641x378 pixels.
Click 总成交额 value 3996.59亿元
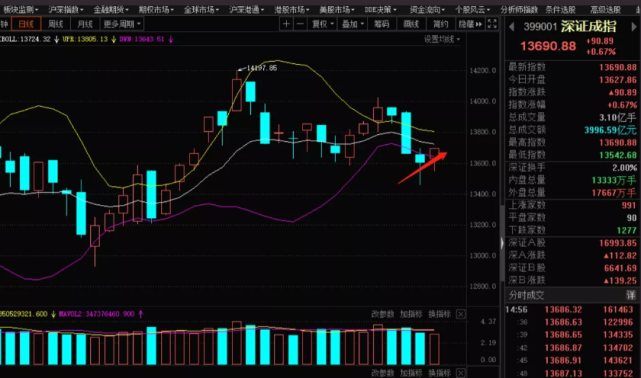tap(610, 130)
